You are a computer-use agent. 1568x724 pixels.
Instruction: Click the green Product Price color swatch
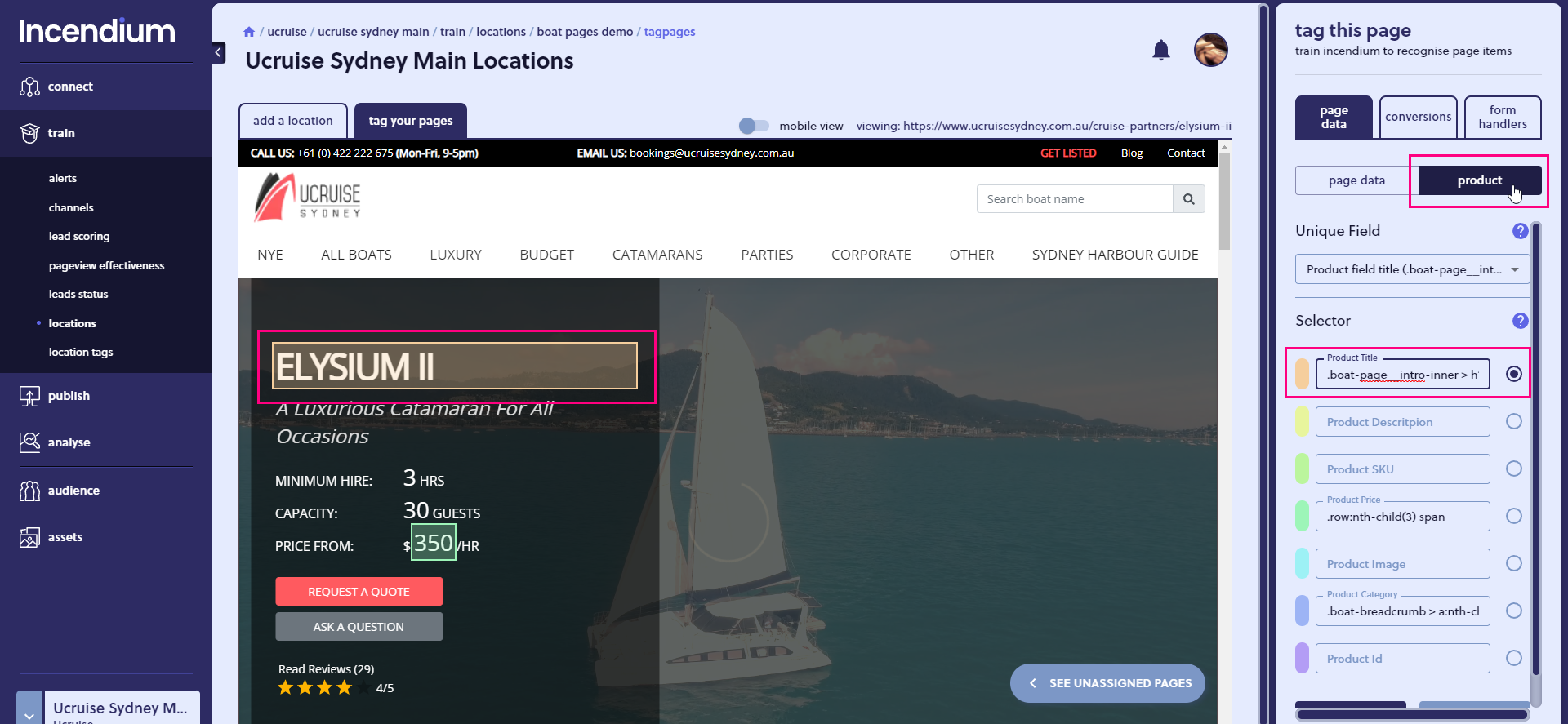click(x=1303, y=516)
